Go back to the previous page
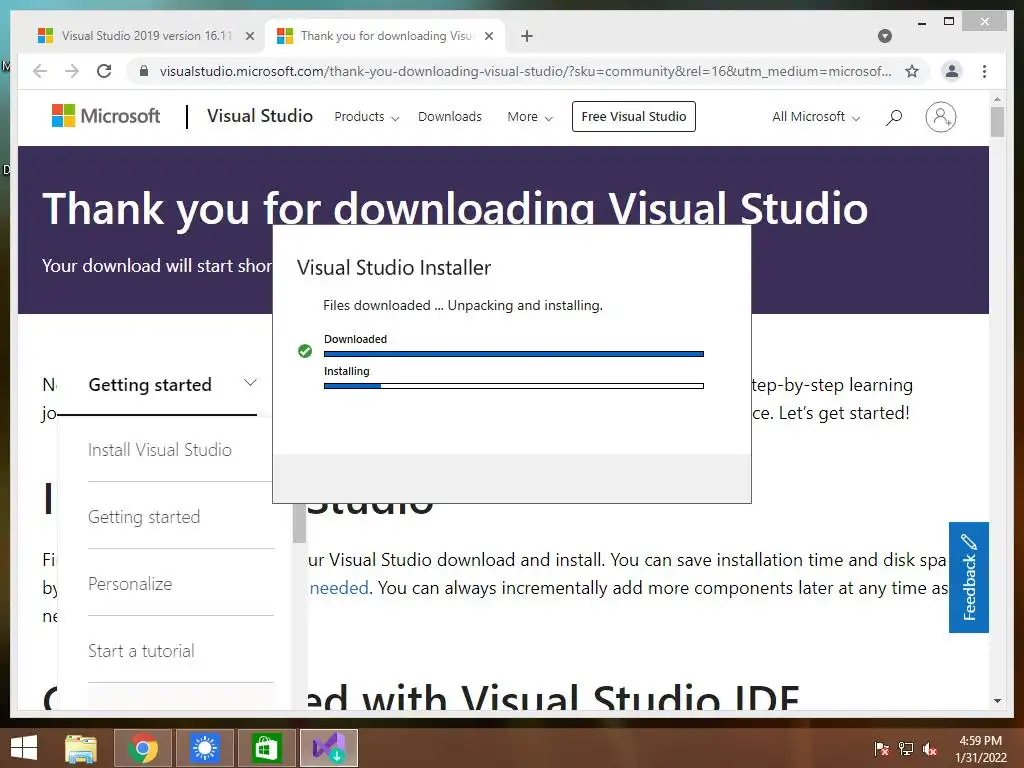The image size is (1024, 768). pos(40,71)
